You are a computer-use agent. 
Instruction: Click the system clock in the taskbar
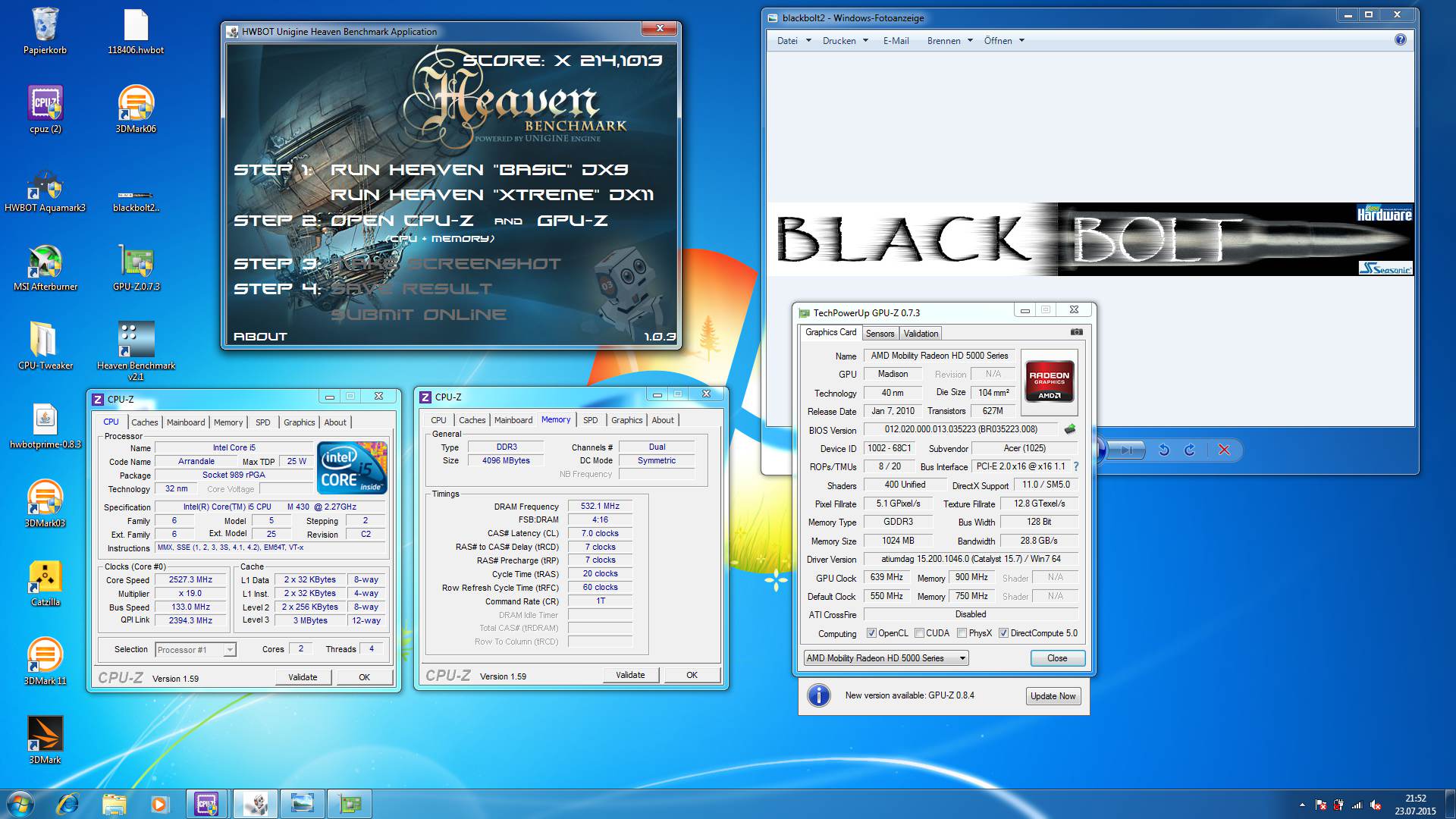[x=1415, y=805]
